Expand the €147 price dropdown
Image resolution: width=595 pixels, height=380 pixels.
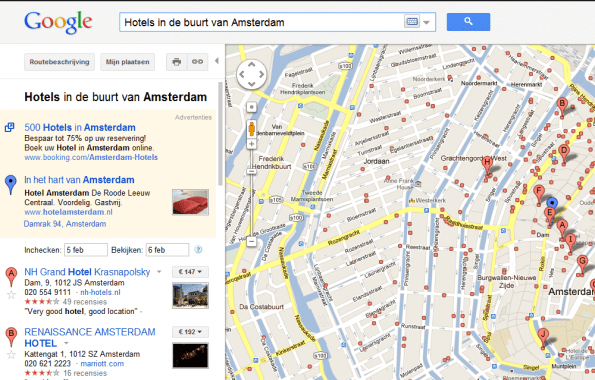[190, 272]
